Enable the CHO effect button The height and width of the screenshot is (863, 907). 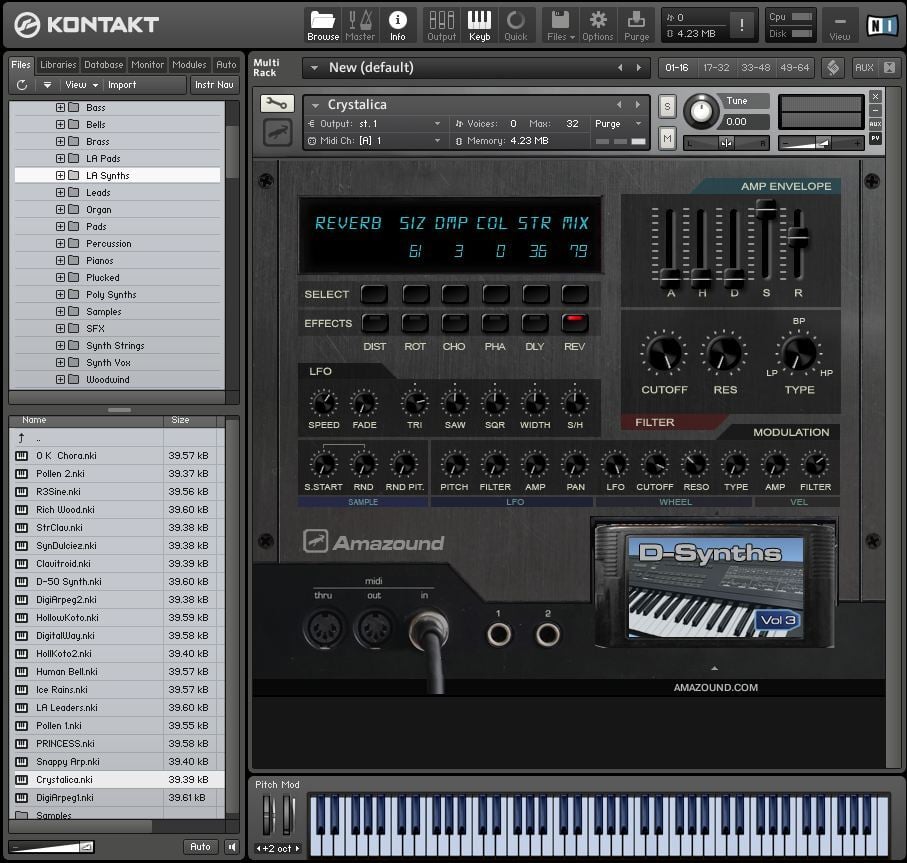pyautogui.click(x=455, y=323)
